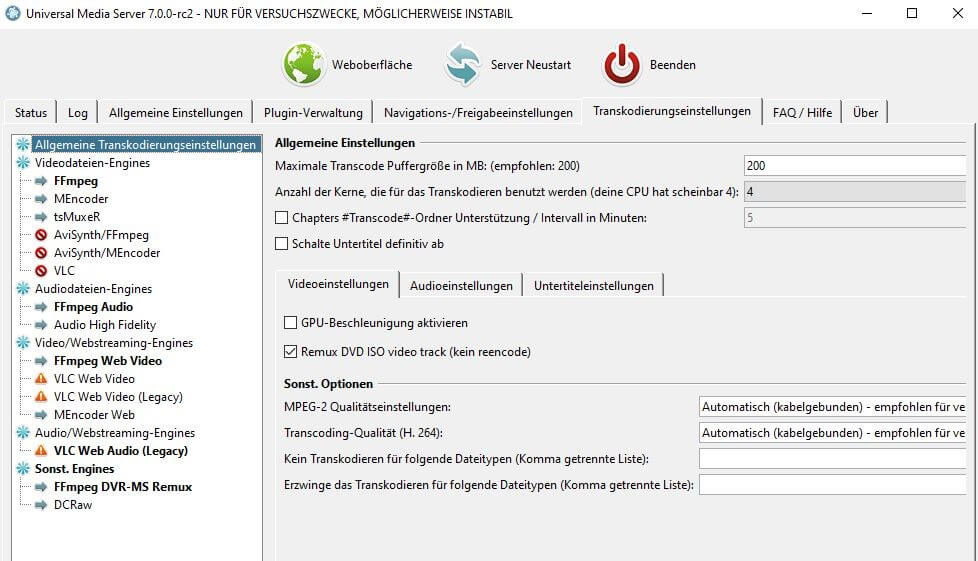Click the Maximale Transcode Puffergröße field

(x=856, y=165)
